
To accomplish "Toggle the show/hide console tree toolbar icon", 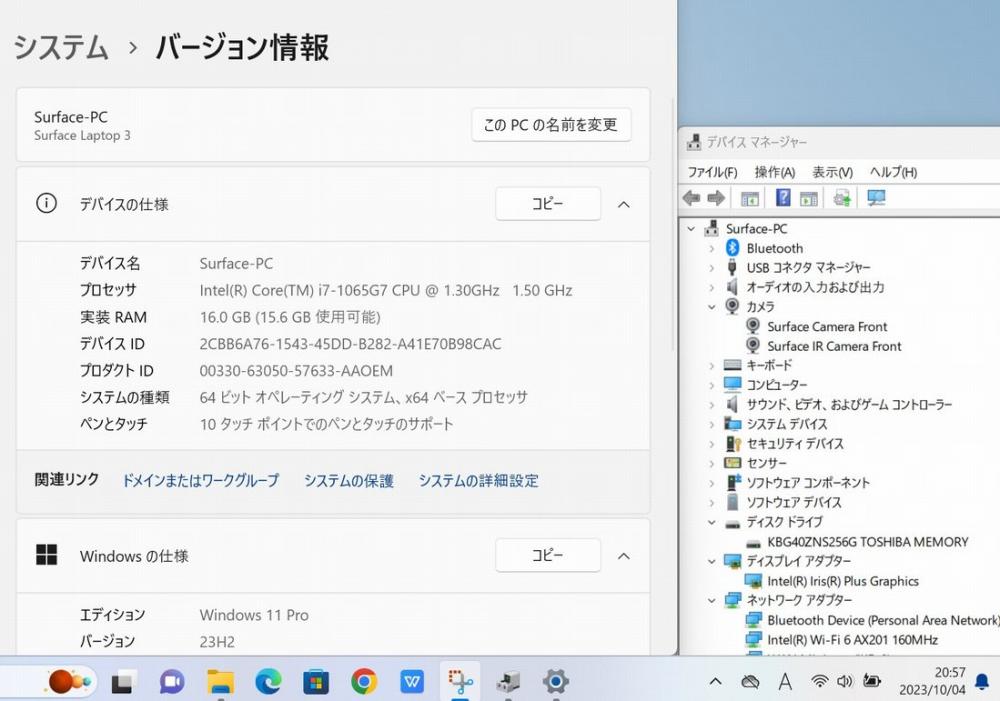I will [x=750, y=198].
